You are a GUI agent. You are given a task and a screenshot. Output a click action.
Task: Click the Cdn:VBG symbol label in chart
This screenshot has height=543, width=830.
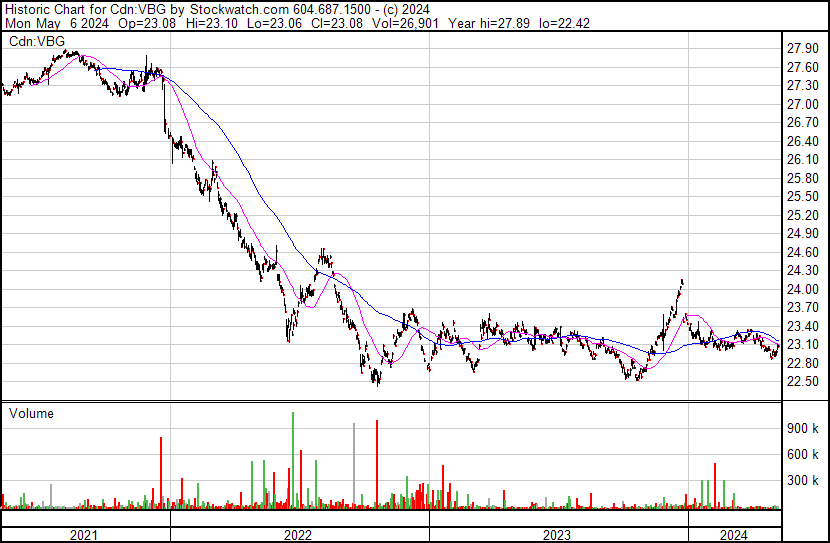[x=37, y=41]
